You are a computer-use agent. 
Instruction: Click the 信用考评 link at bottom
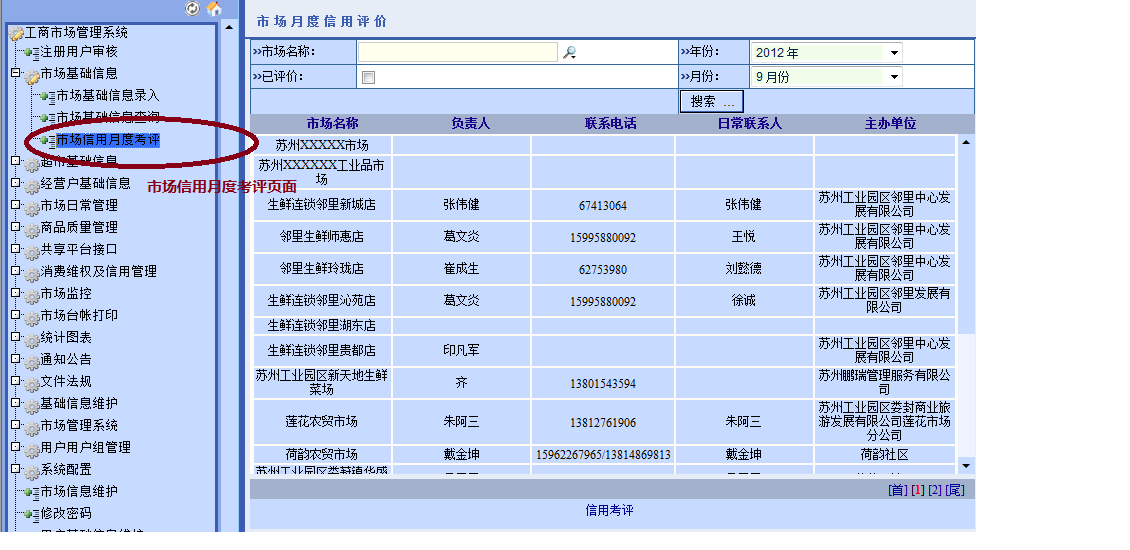610,510
